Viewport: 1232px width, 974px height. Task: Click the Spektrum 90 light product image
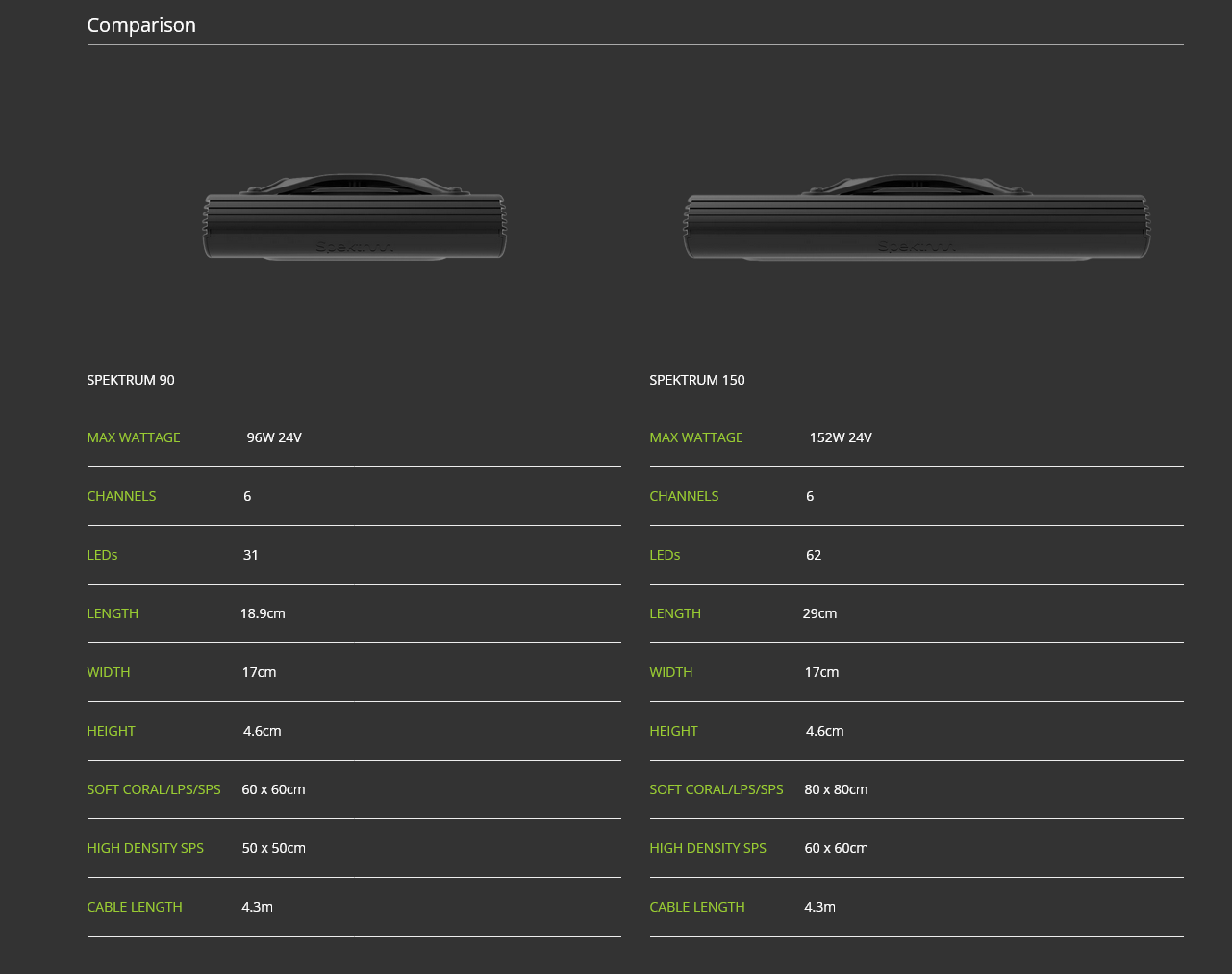tap(354, 218)
